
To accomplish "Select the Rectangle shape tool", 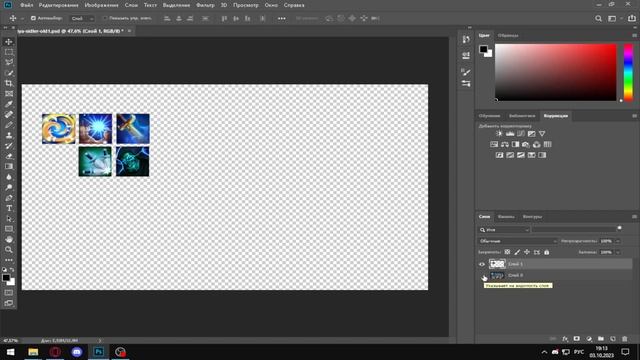I will tap(9, 229).
